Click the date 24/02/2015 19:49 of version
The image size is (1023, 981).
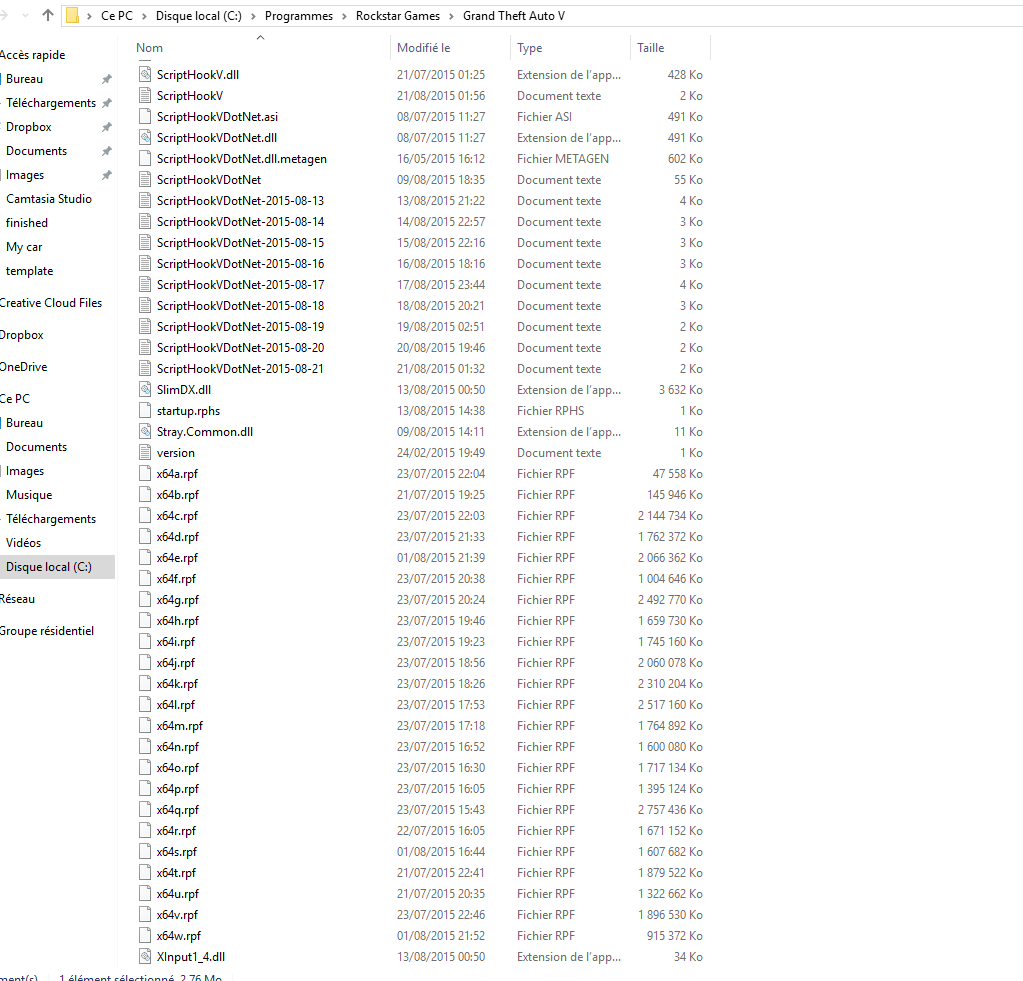(x=440, y=453)
